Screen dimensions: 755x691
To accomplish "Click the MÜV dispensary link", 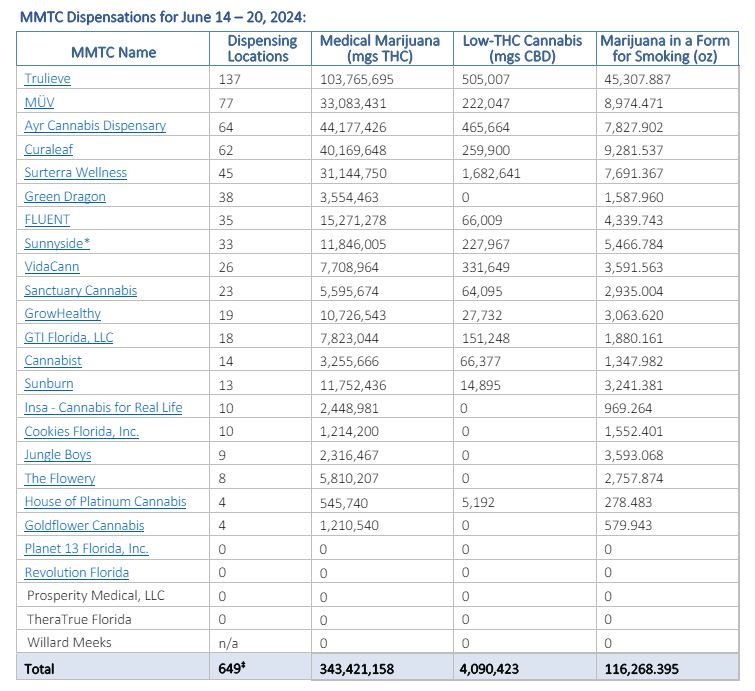I will 41,102.
